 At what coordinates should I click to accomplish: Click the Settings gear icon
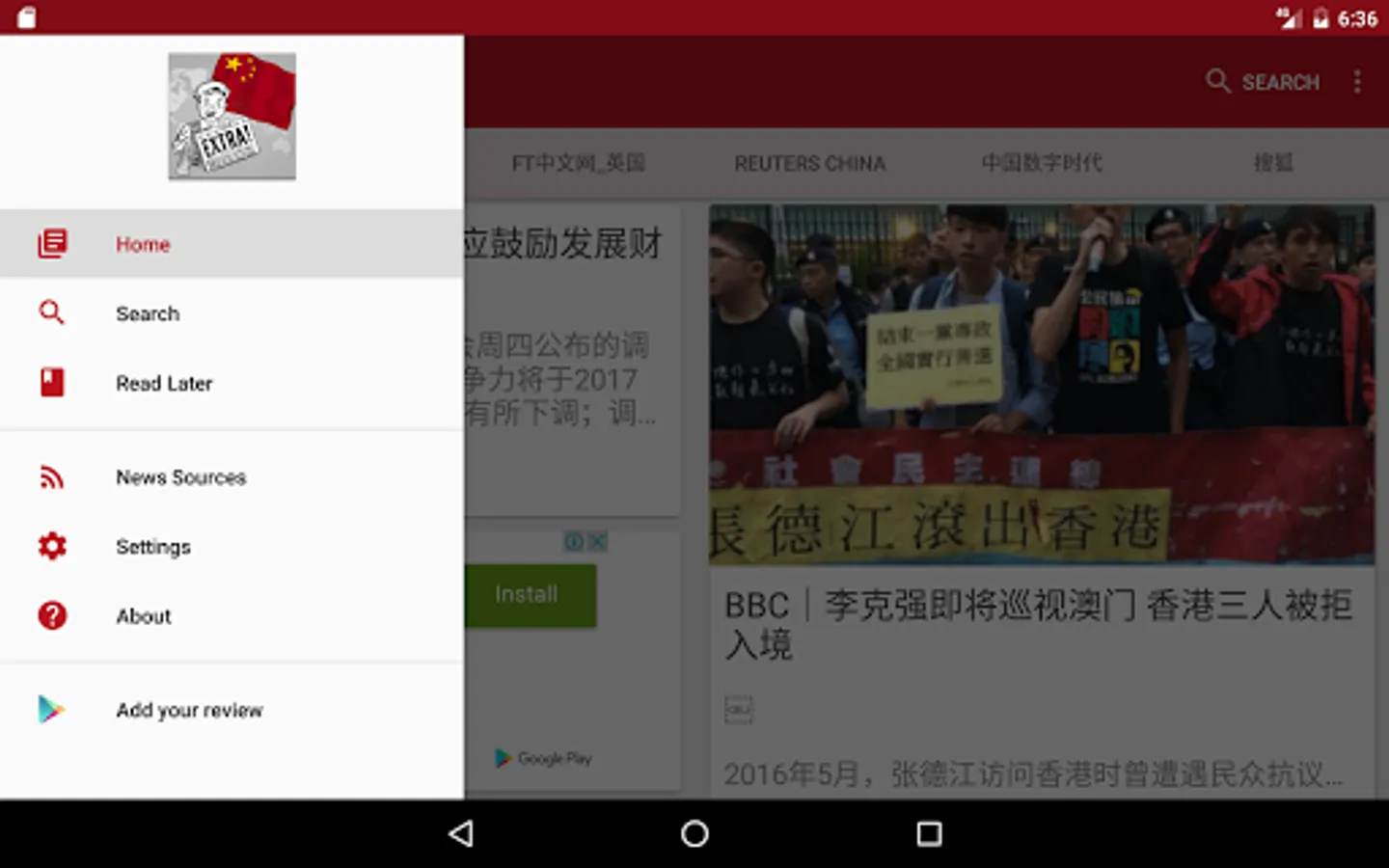(x=52, y=546)
